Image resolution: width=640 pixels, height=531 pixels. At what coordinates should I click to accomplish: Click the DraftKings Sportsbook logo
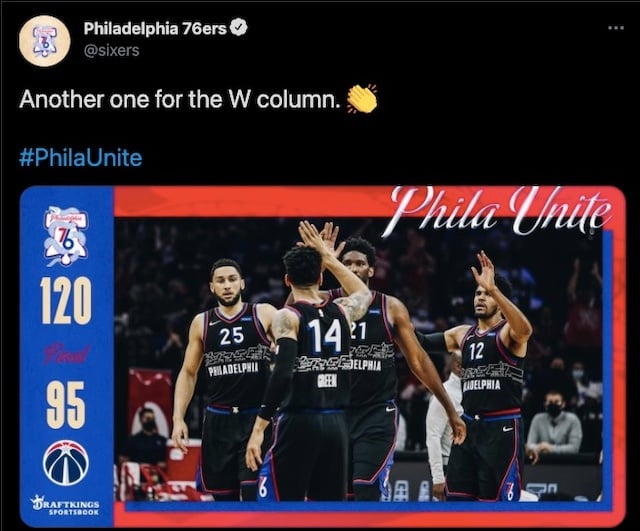[66, 507]
